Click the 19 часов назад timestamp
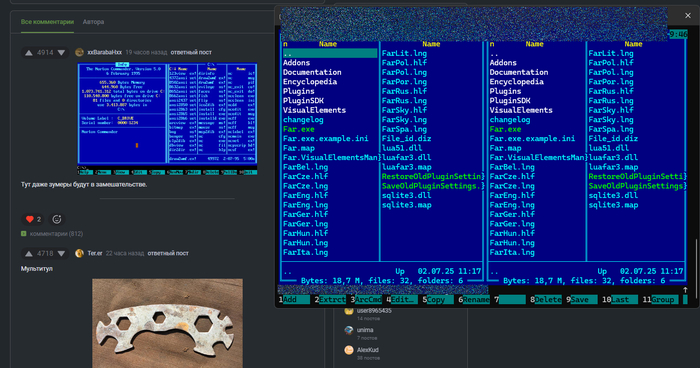Viewport: 700px width, 368px height. pos(146,52)
